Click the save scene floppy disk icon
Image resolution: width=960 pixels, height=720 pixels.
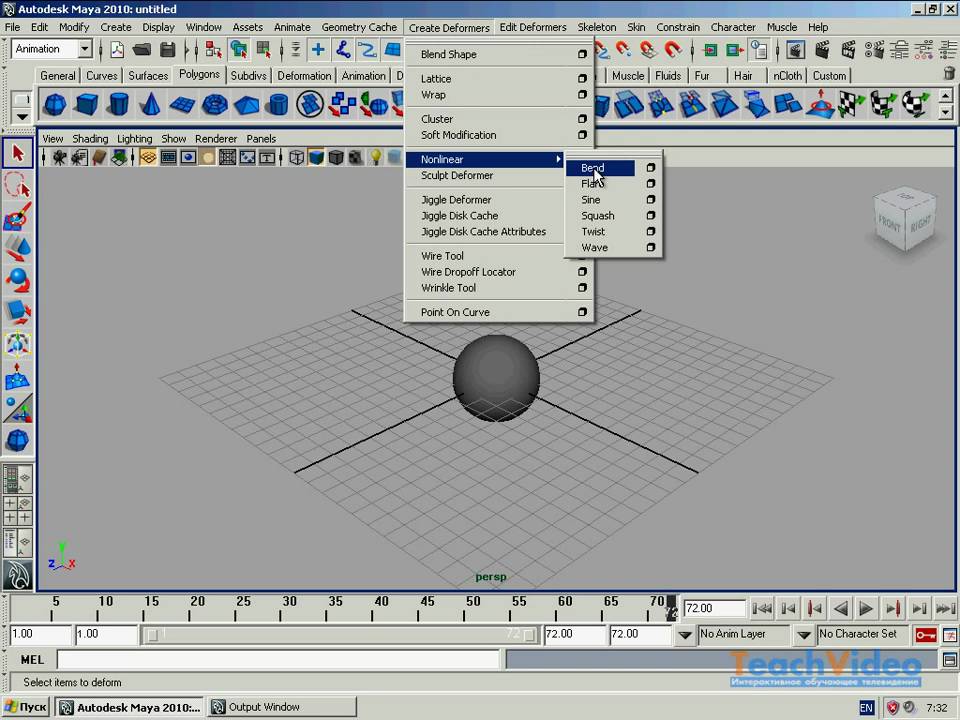pos(167,49)
